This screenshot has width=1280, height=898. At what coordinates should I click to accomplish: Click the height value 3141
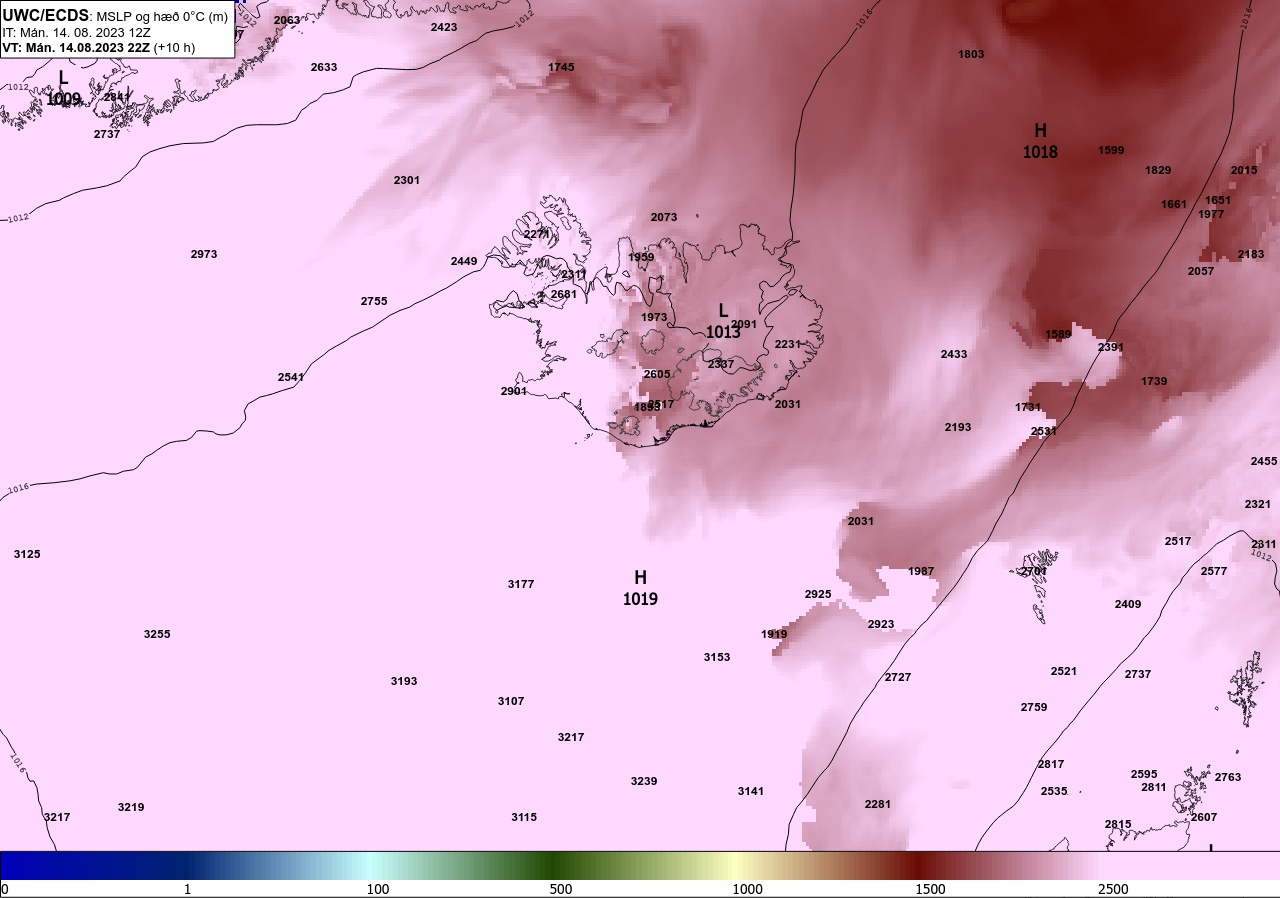pos(751,791)
